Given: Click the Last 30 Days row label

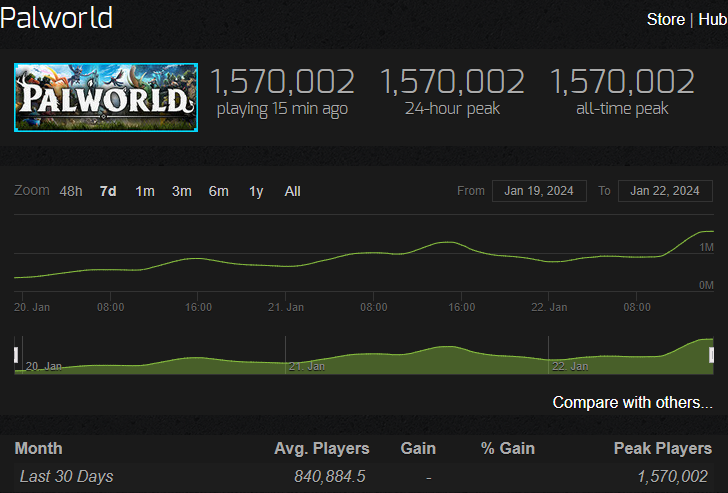Looking at the screenshot, I should click(66, 477).
